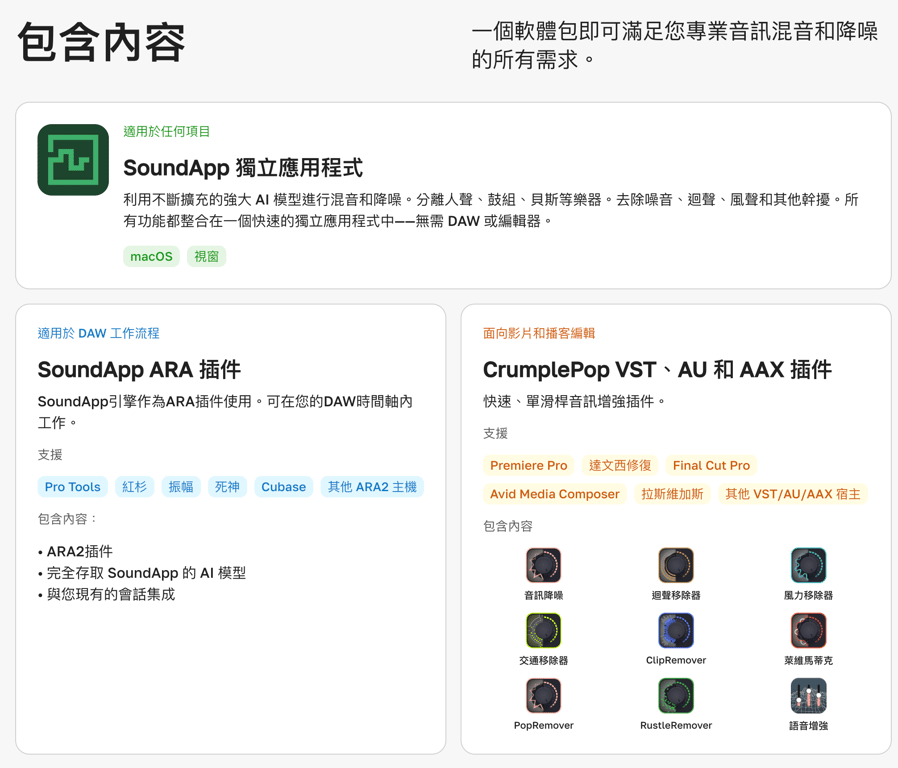Click the macOS platform tag
This screenshot has height=768, width=898.
tap(151, 256)
